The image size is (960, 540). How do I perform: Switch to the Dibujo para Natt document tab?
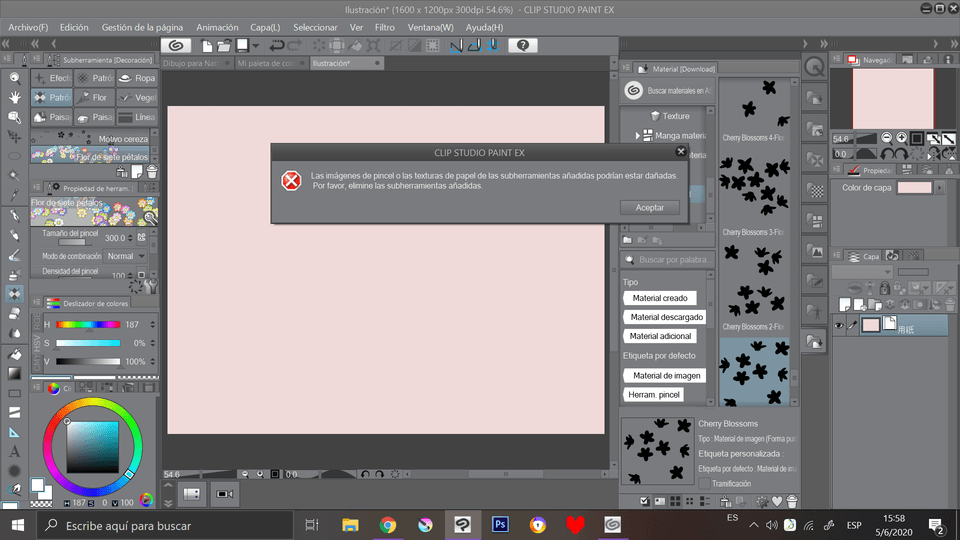(x=196, y=63)
